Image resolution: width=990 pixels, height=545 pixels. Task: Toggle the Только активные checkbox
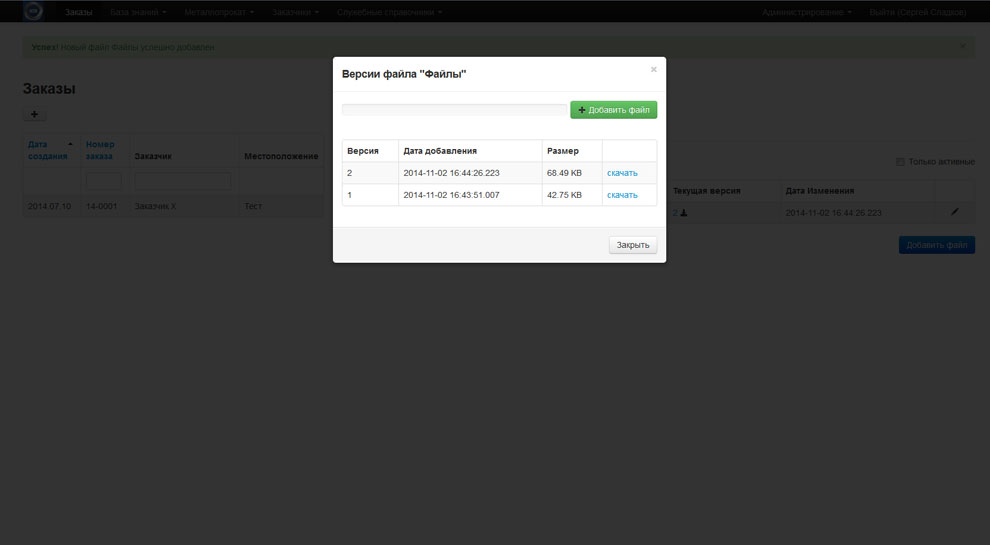900,162
